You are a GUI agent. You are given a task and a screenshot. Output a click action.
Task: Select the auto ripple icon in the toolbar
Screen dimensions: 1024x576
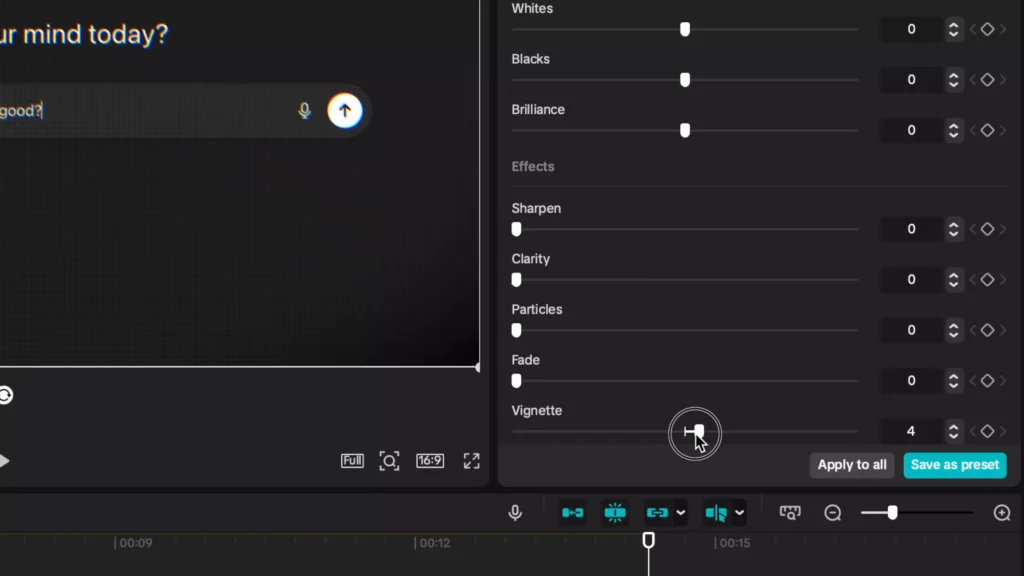(x=572, y=513)
